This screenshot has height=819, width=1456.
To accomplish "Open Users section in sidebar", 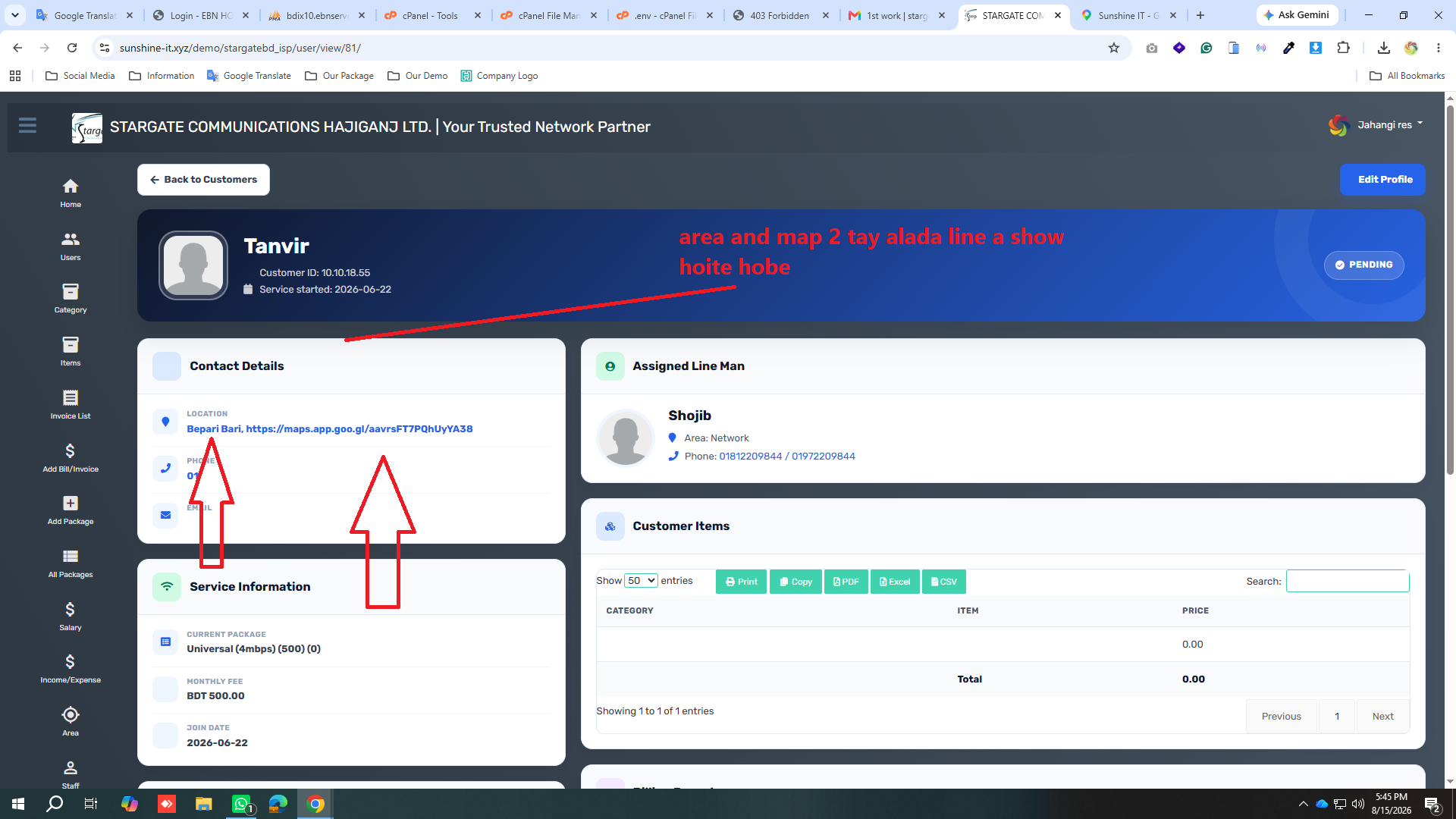I will tap(71, 246).
